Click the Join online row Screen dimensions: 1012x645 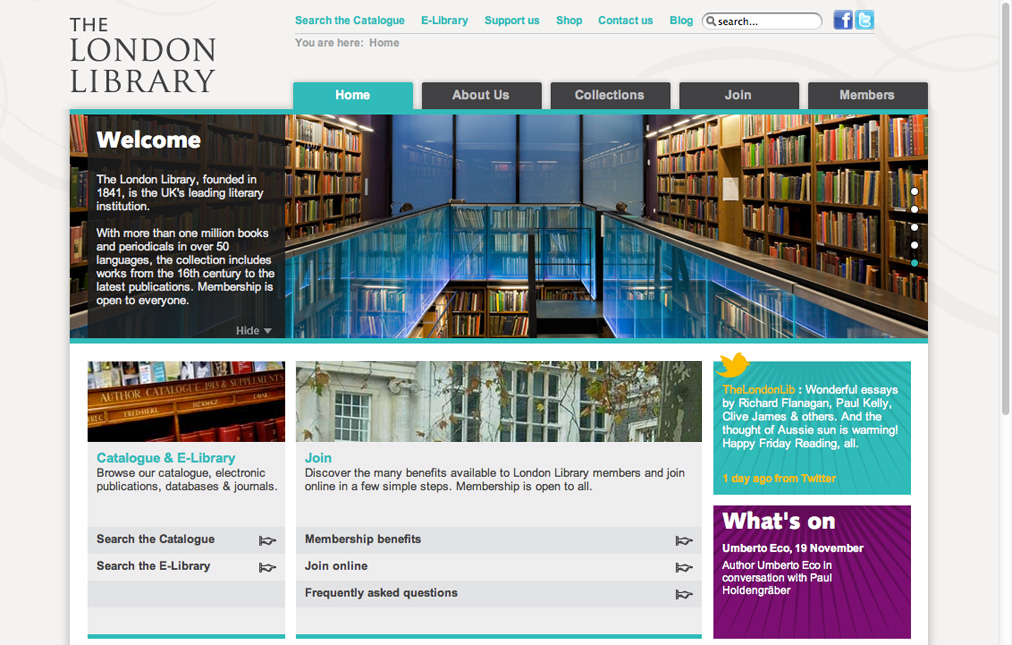click(x=499, y=568)
